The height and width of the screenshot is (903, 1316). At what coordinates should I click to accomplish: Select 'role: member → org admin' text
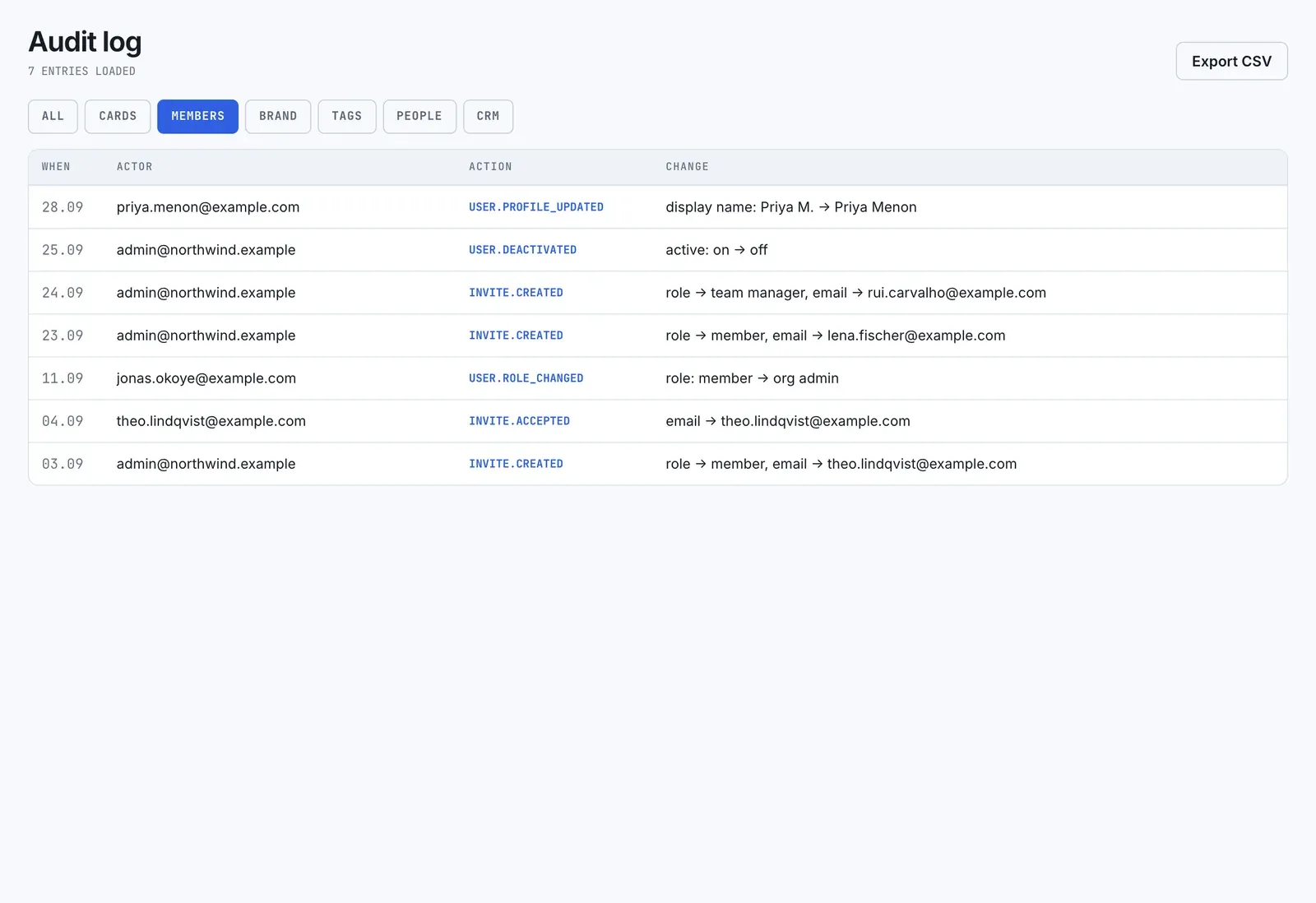point(753,378)
